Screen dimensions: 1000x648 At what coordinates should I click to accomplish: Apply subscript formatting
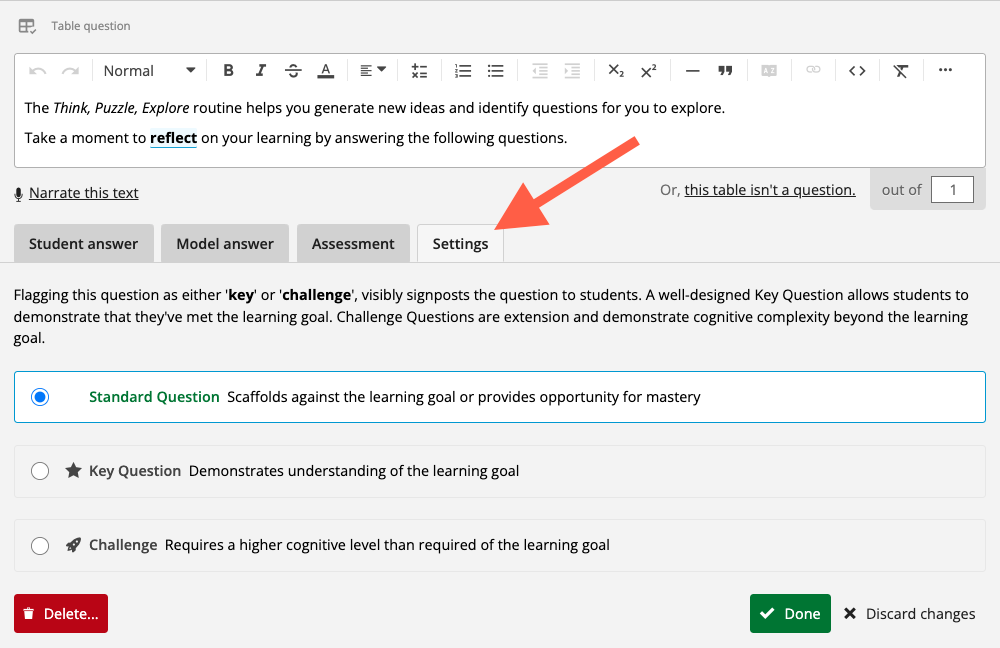coord(615,70)
